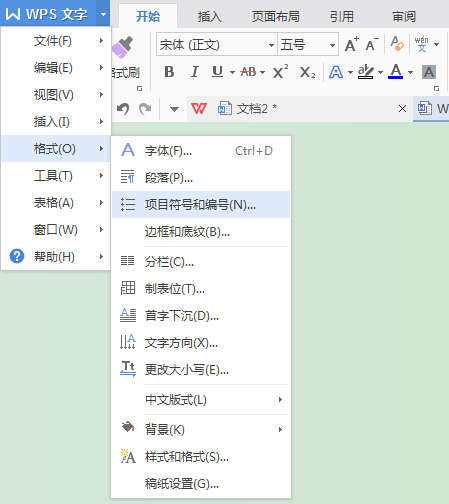The width and height of the screenshot is (449, 504).
Task: Open 视图(V) menu
Action: [56, 95]
